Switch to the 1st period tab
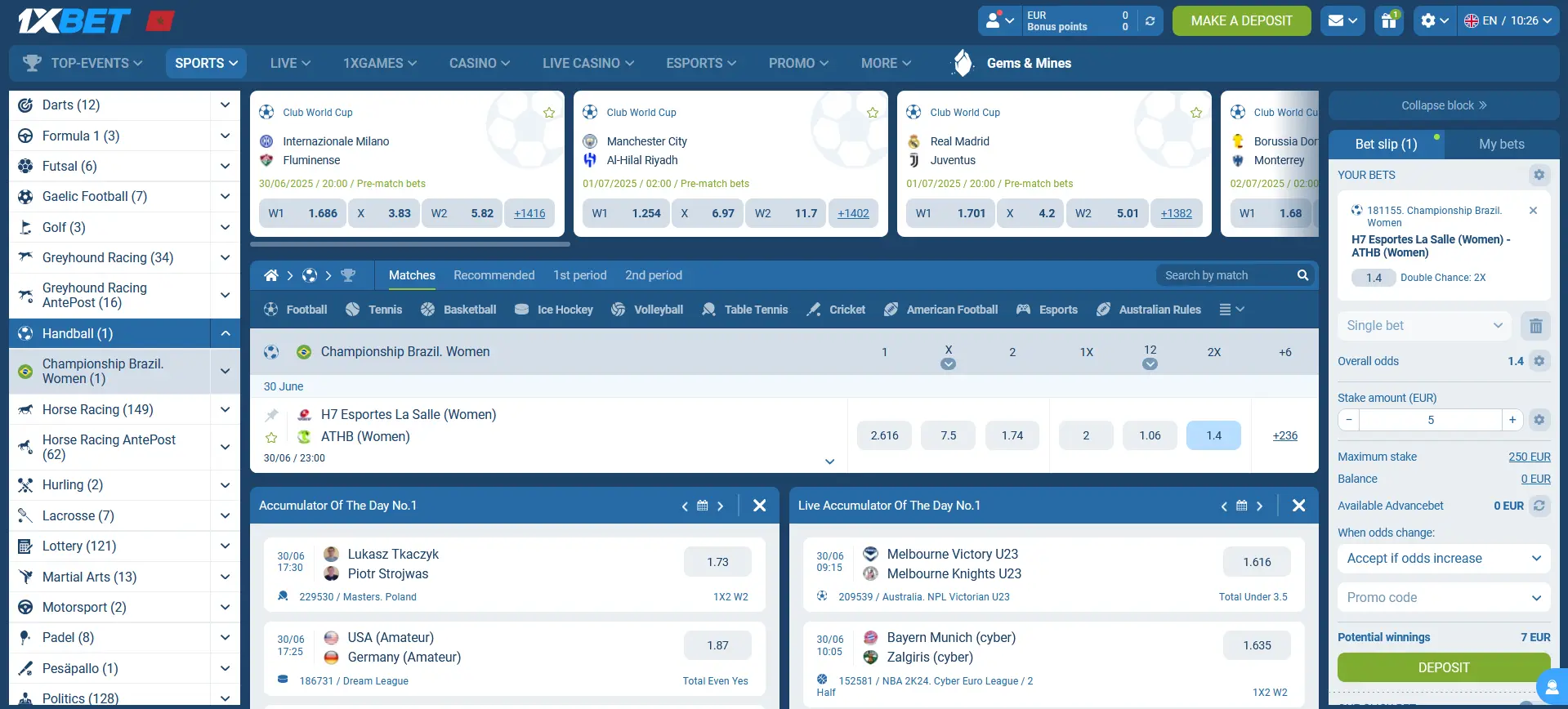Screen dimensions: 1568x709 (580, 275)
